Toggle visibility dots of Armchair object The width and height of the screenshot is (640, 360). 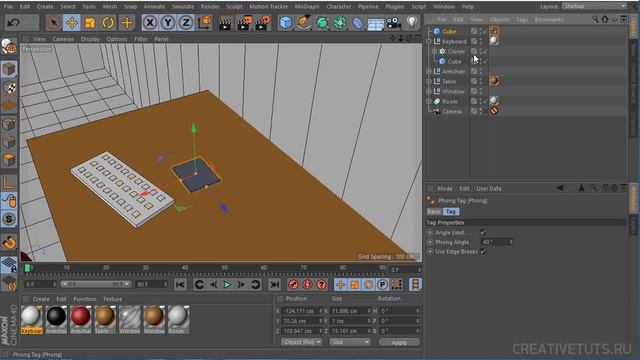[480, 71]
